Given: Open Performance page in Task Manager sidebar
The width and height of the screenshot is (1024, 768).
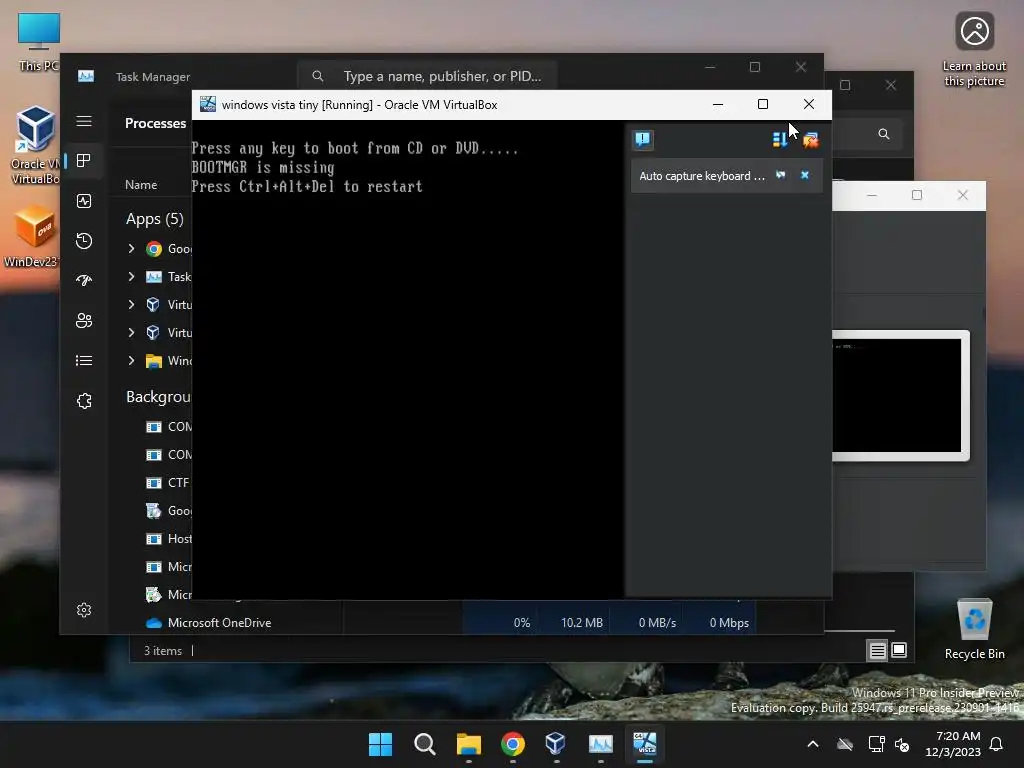Looking at the screenshot, I should tap(84, 201).
